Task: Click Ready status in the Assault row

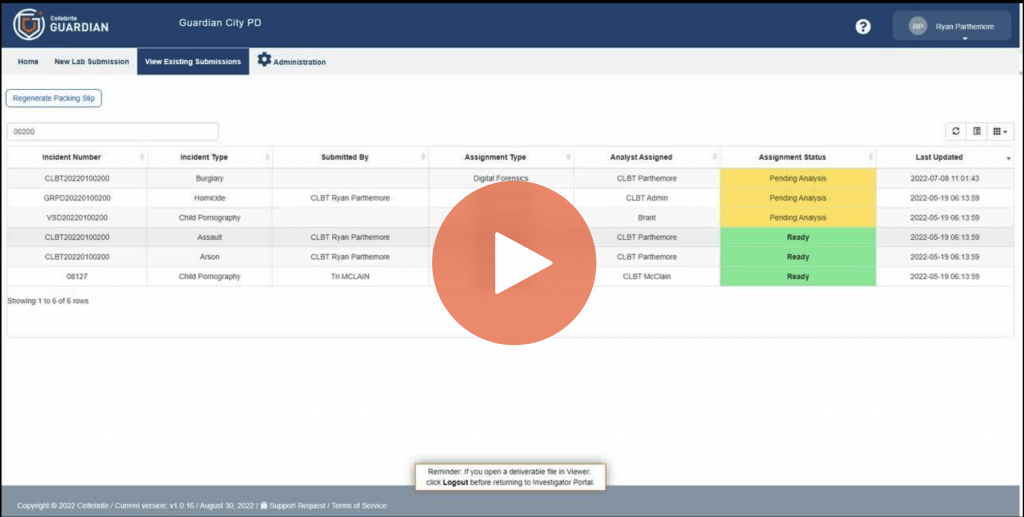Action: [797, 237]
